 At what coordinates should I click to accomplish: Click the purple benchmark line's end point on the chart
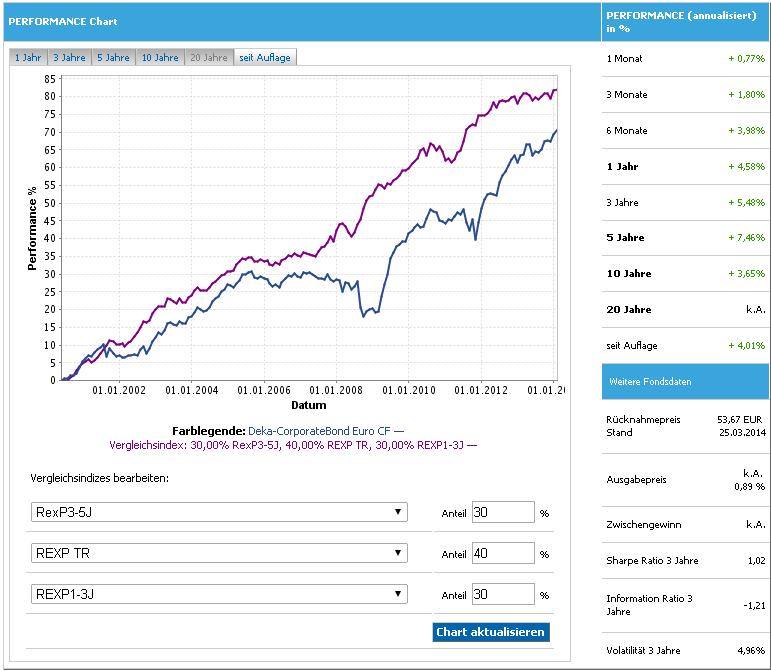click(556, 89)
